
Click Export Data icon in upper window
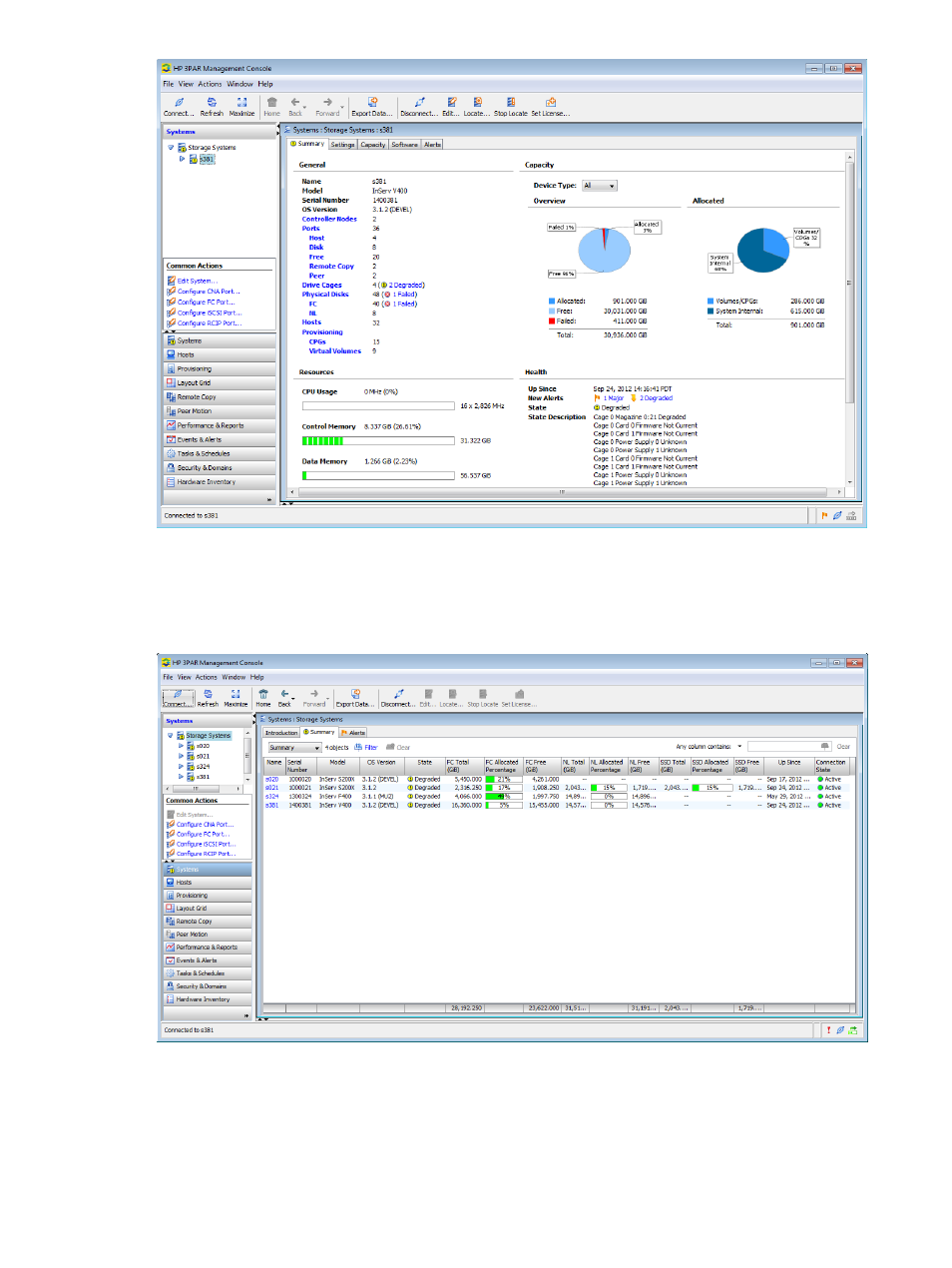coord(372,102)
